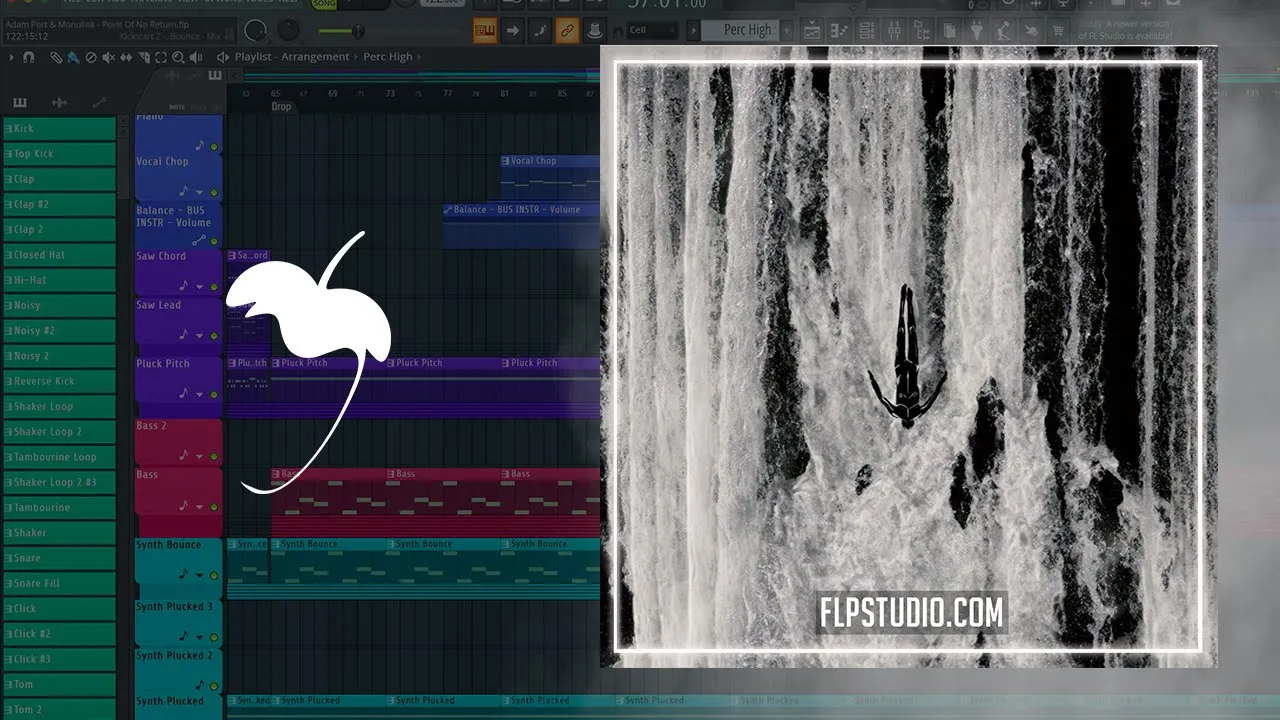Select the Zoom magnifier tool in playlist toolbar
The image size is (1280, 720).
click(177, 57)
